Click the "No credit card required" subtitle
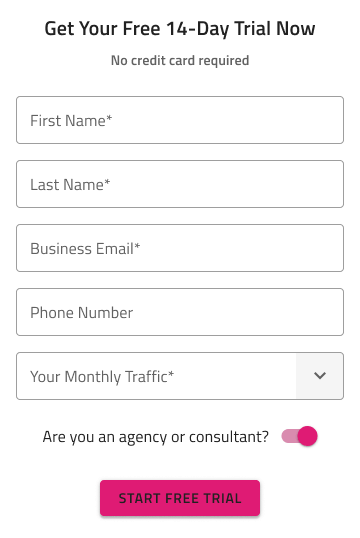Image resolution: width=360 pixels, height=538 pixels. (180, 60)
